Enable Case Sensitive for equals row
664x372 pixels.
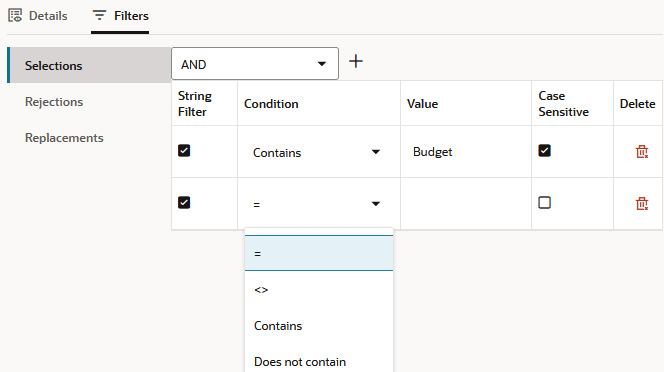coord(544,203)
